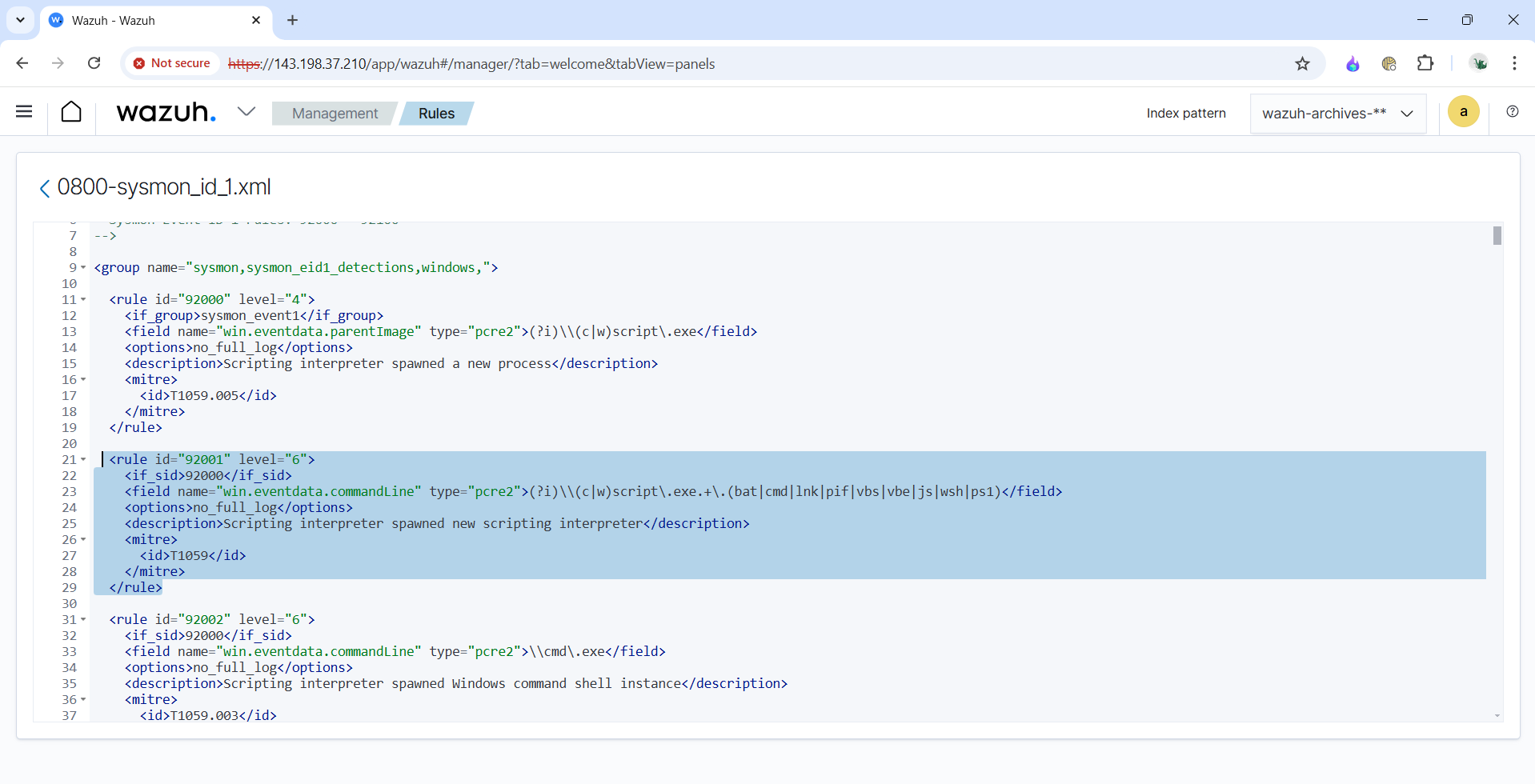Reload the page
Image resolution: width=1535 pixels, height=784 pixels.
[94, 63]
